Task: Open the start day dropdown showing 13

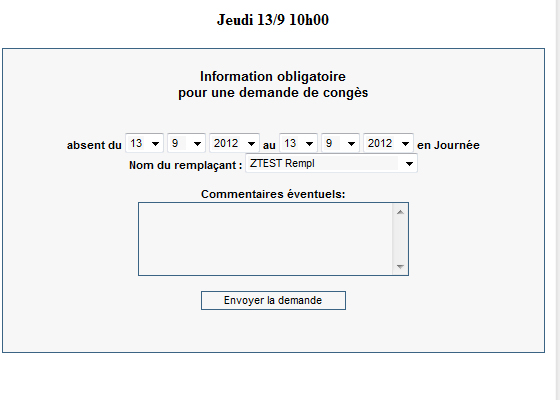Action: [144, 143]
